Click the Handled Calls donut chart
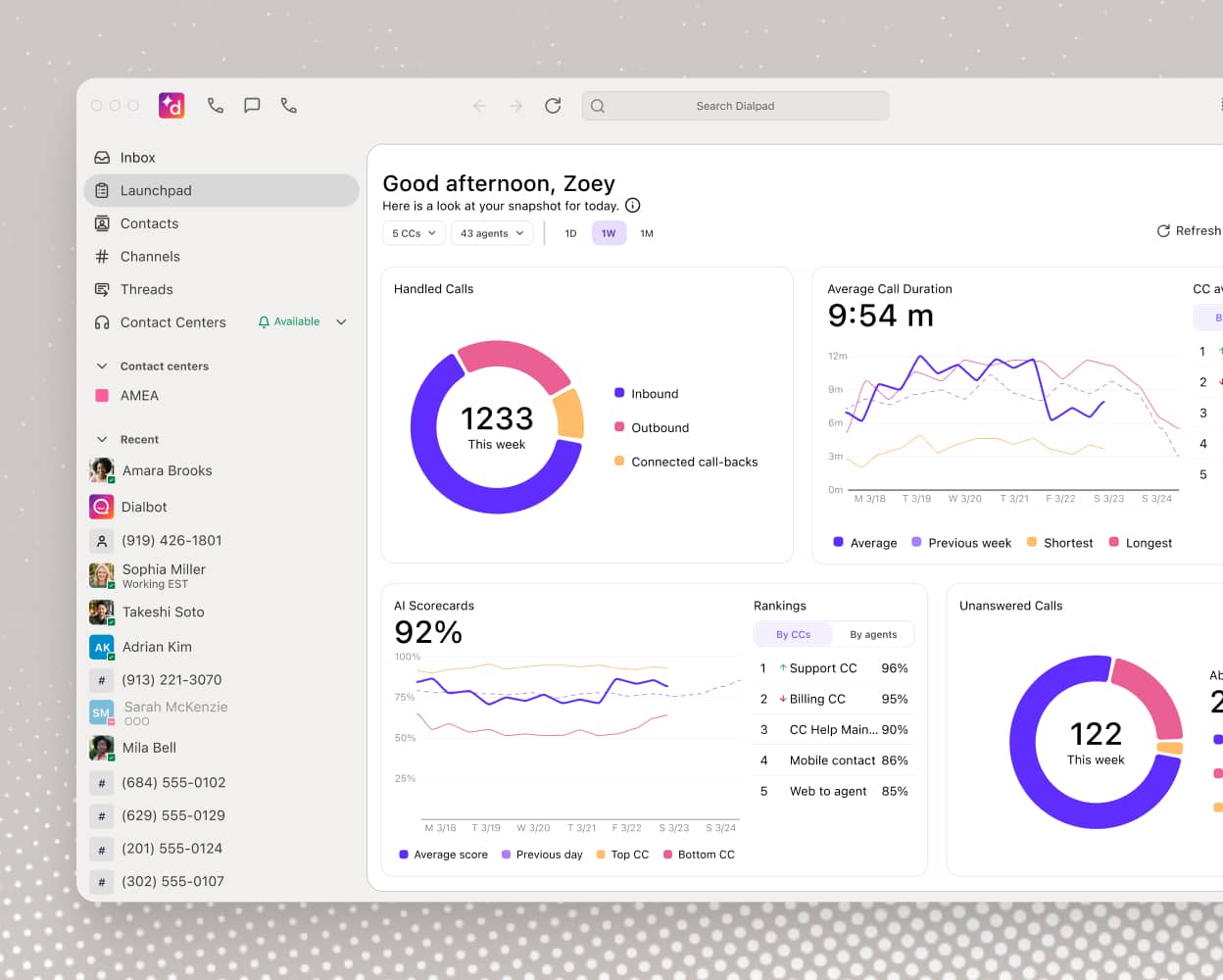The width and height of the screenshot is (1223, 980). click(497, 427)
